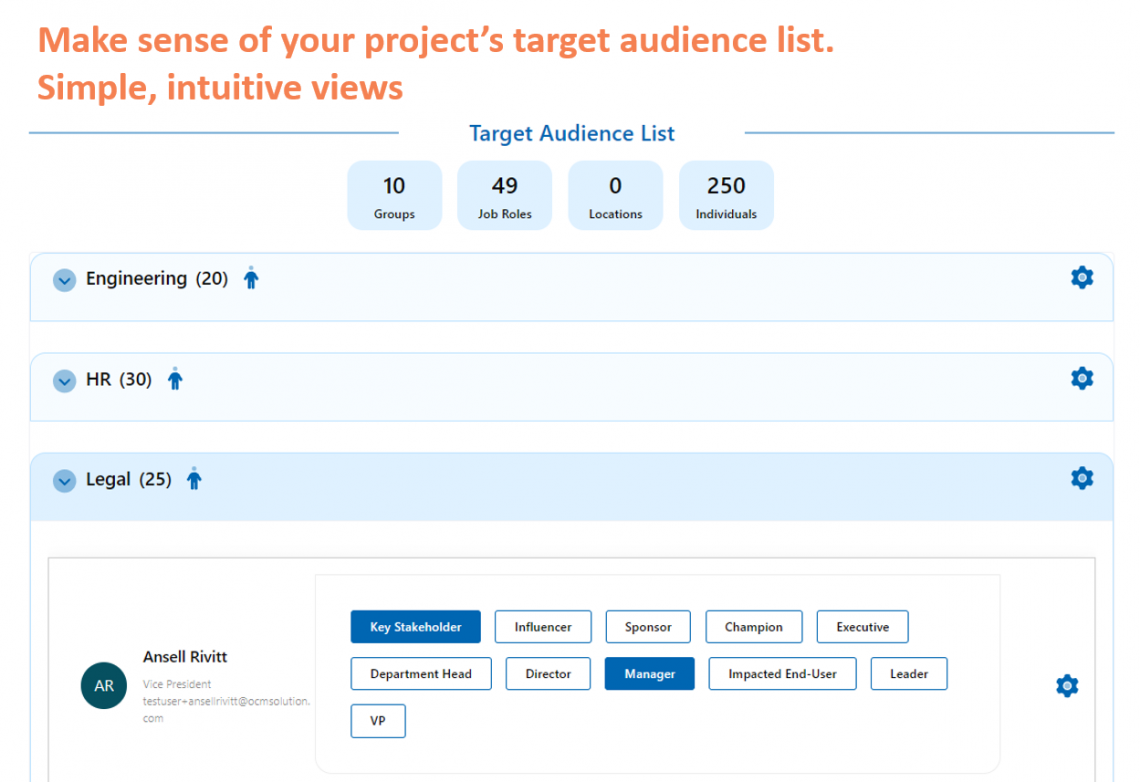View the 49 Job Roles summary card
The width and height of the screenshot is (1140, 782).
(x=505, y=195)
